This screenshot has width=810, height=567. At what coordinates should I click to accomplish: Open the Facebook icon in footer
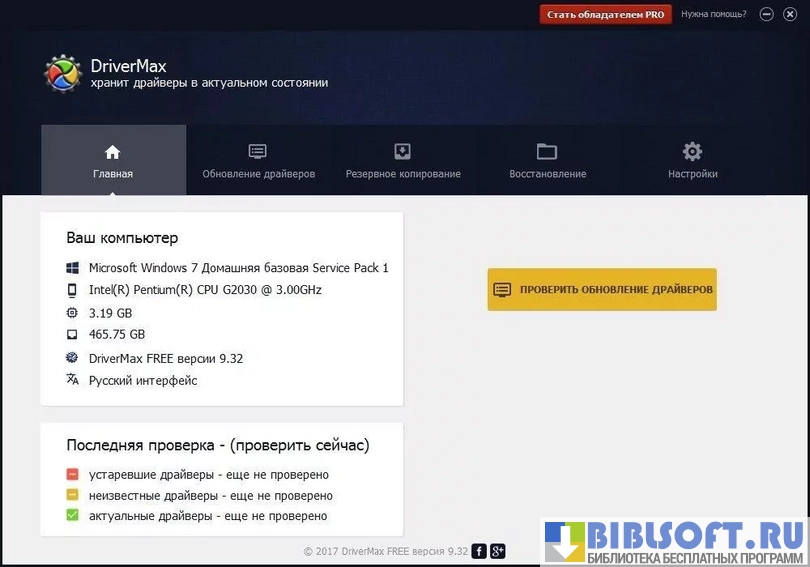pos(479,551)
